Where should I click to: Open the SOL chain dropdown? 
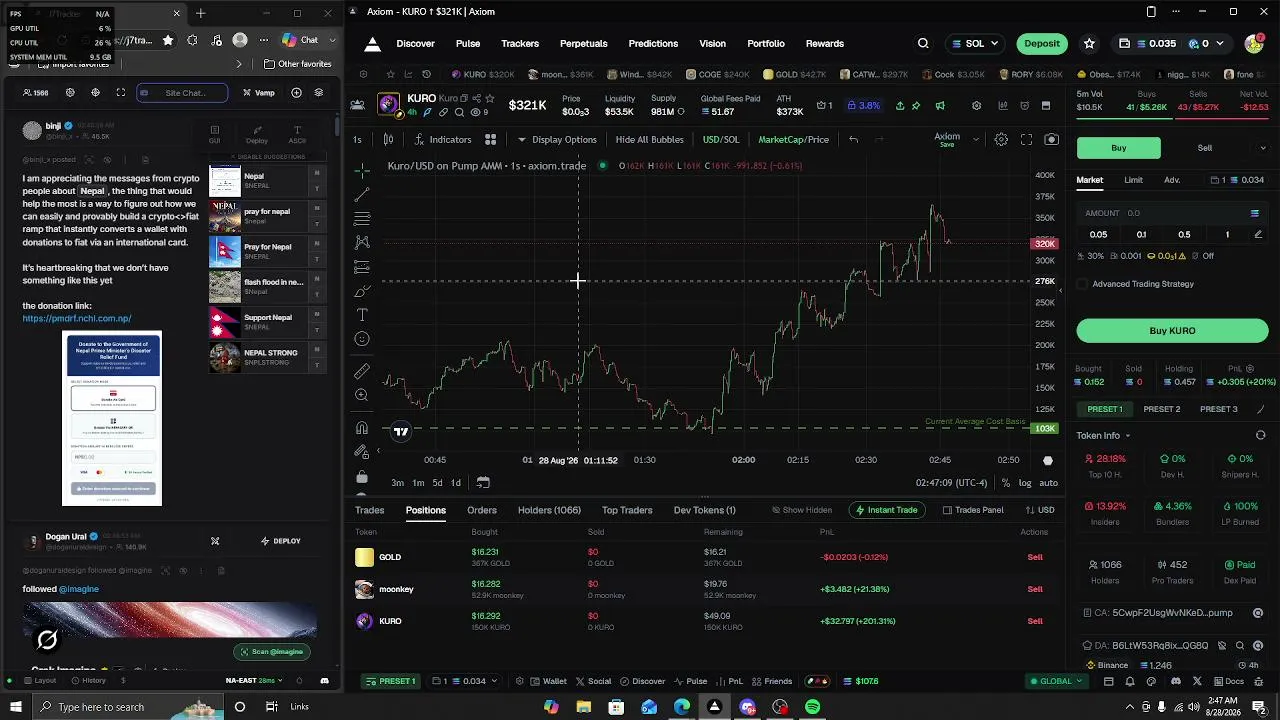974,44
